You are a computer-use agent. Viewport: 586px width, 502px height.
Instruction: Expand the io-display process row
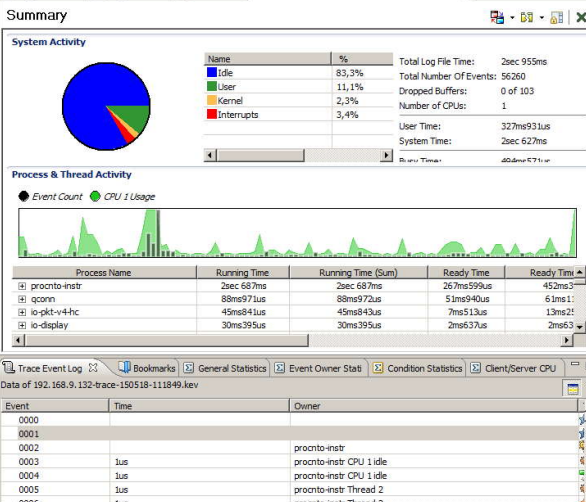(22, 325)
